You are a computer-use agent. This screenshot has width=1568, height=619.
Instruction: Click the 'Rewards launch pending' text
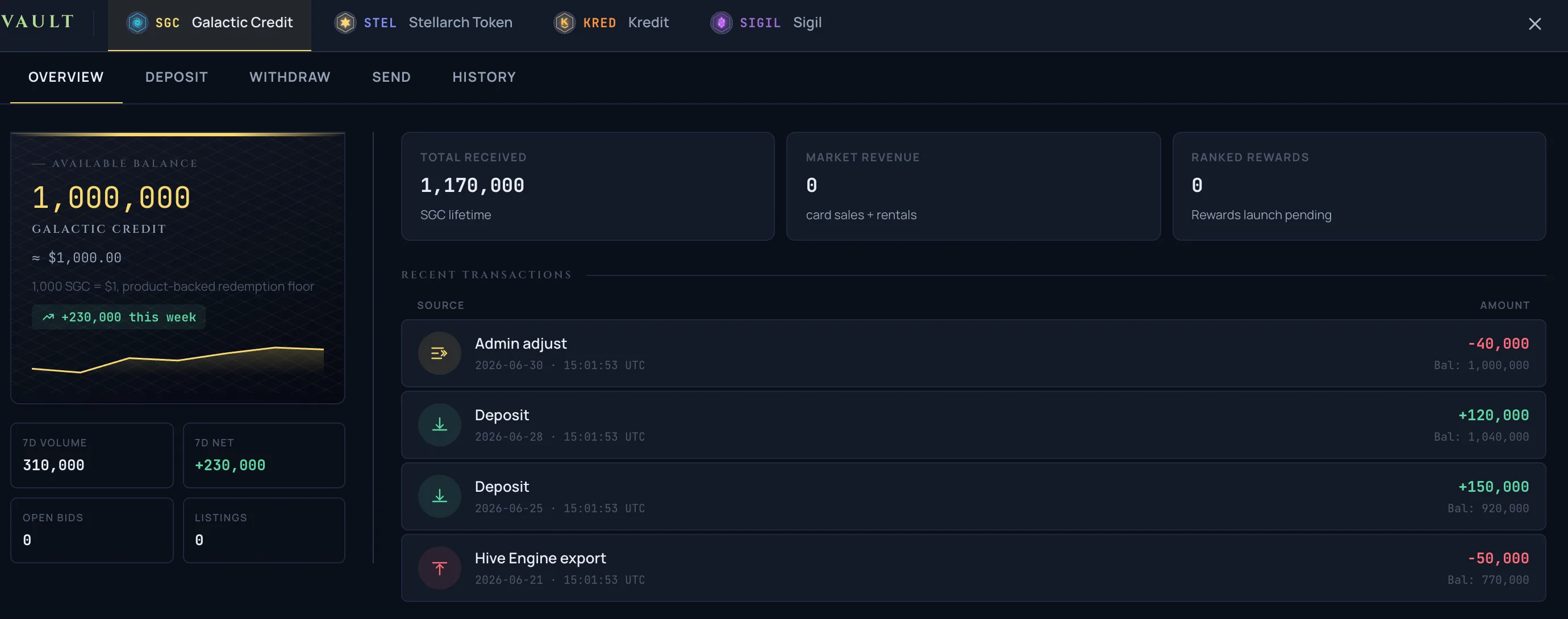1261,215
